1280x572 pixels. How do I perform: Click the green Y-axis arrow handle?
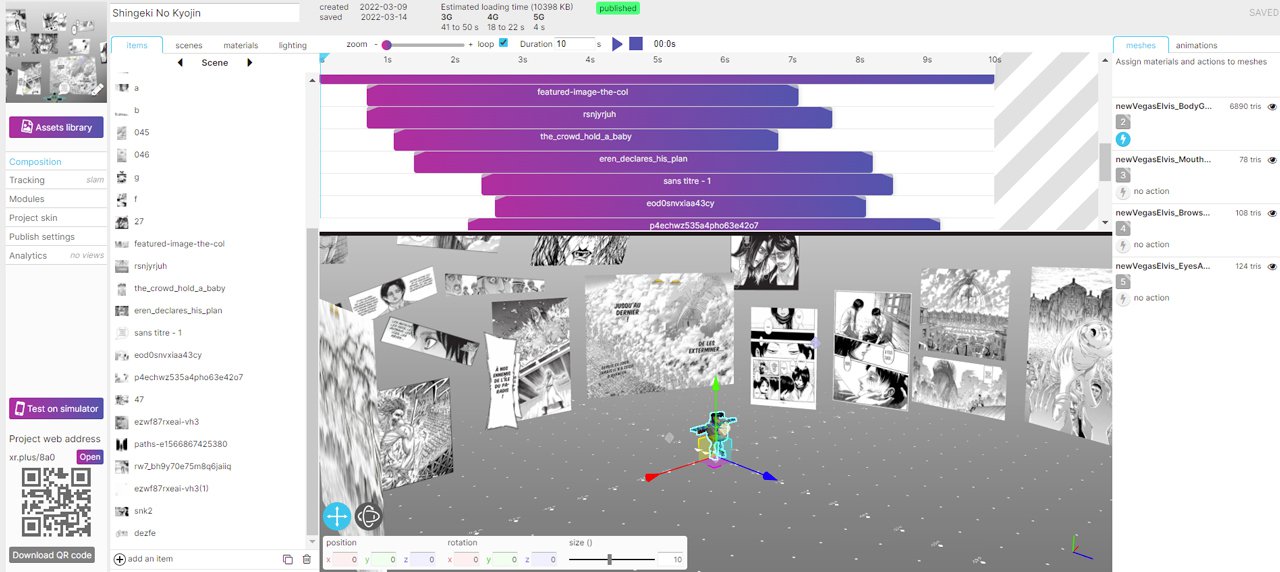[715, 383]
